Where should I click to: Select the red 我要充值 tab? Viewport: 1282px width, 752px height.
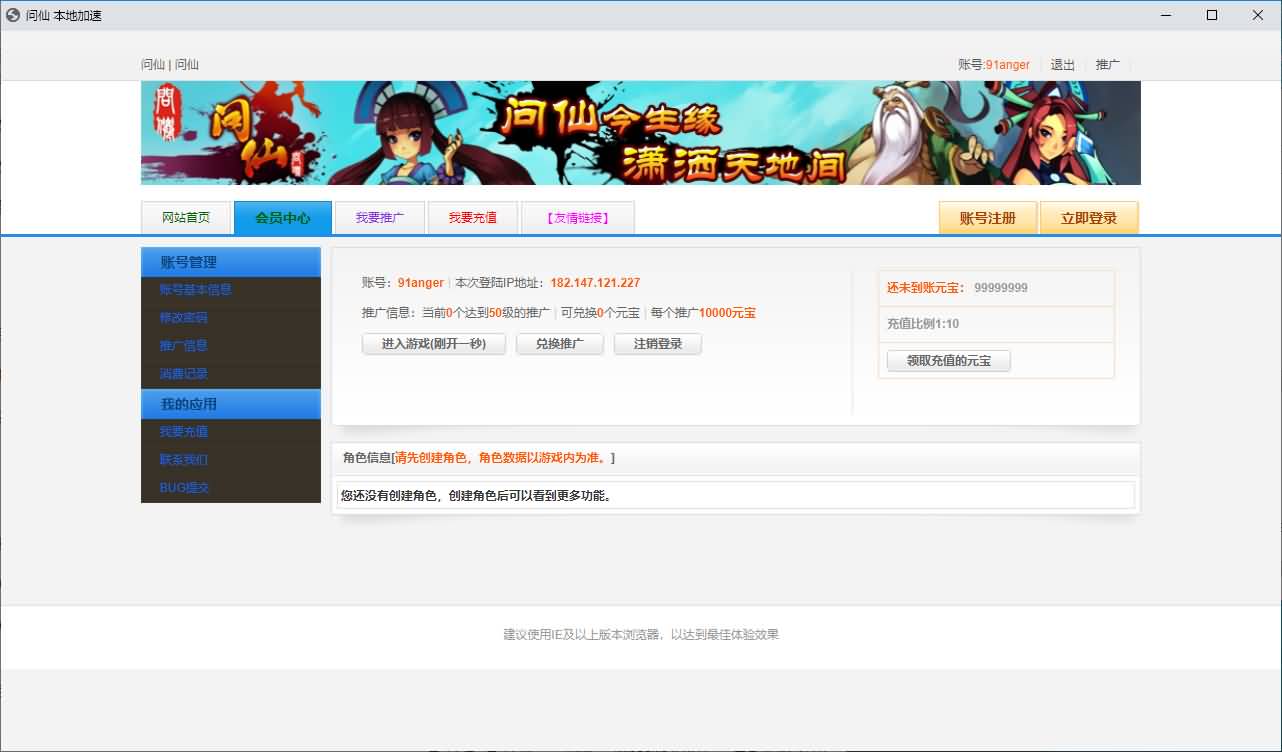click(473, 218)
